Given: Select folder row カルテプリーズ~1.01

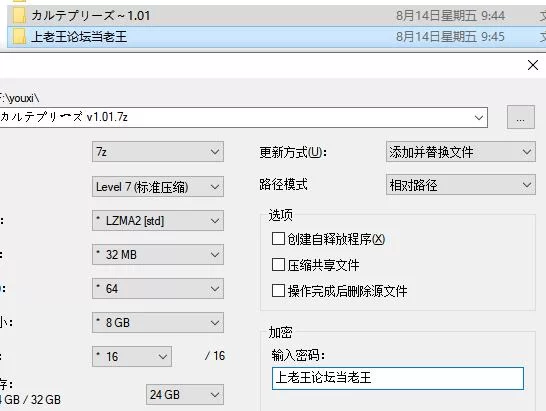Looking at the screenshot, I should pos(277,16).
